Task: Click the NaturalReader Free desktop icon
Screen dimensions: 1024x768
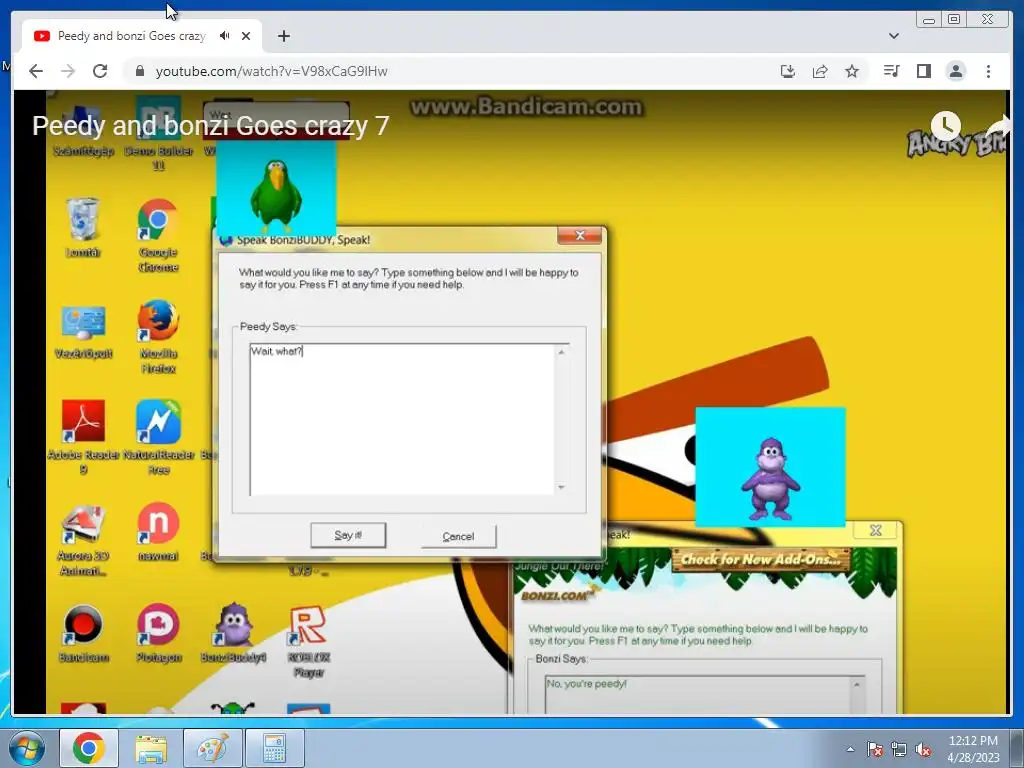Action: coord(158,436)
